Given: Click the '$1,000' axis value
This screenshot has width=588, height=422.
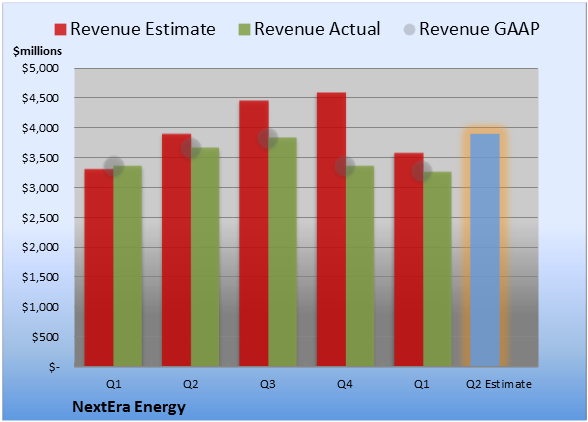Looking at the screenshot, I should 40,307.
